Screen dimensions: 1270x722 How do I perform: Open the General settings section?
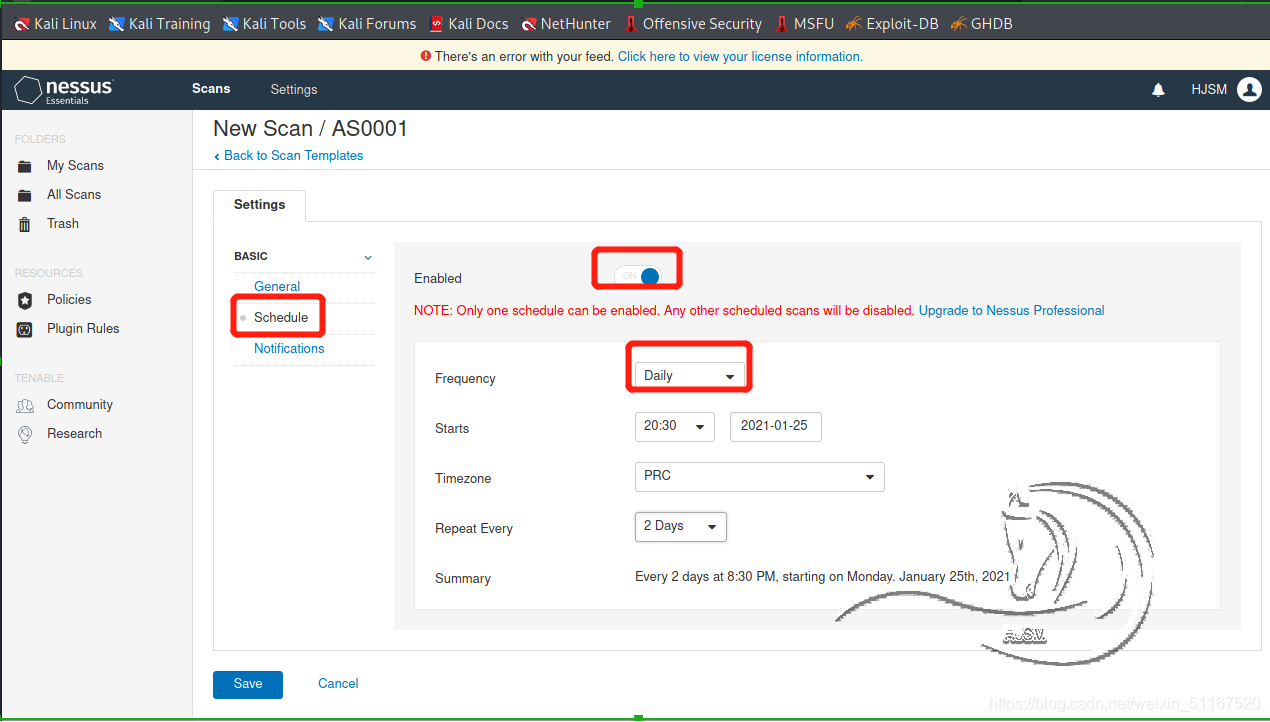pyautogui.click(x=277, y=287)
